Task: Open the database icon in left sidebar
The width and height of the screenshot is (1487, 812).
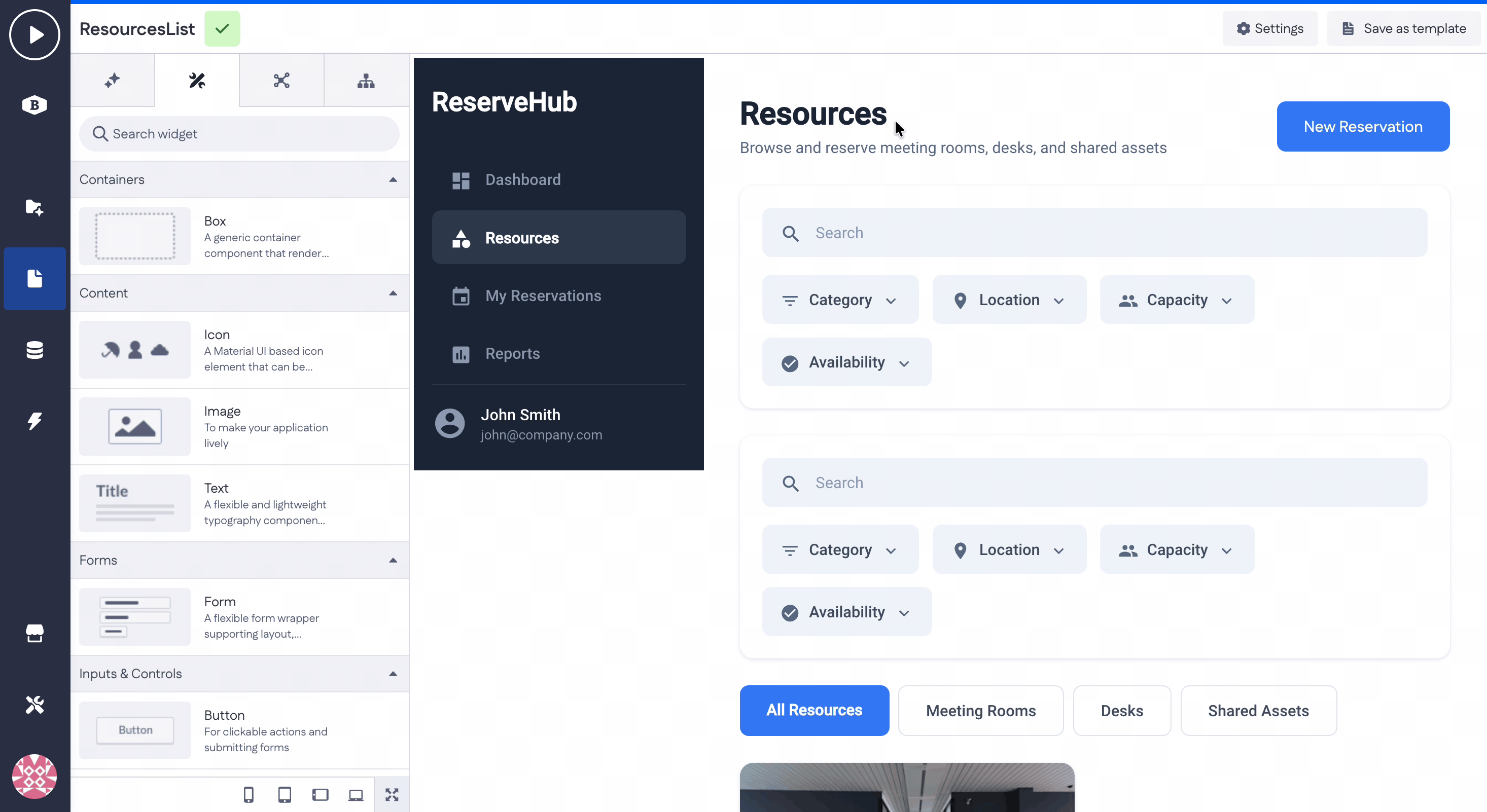Action: pos(34,350)
